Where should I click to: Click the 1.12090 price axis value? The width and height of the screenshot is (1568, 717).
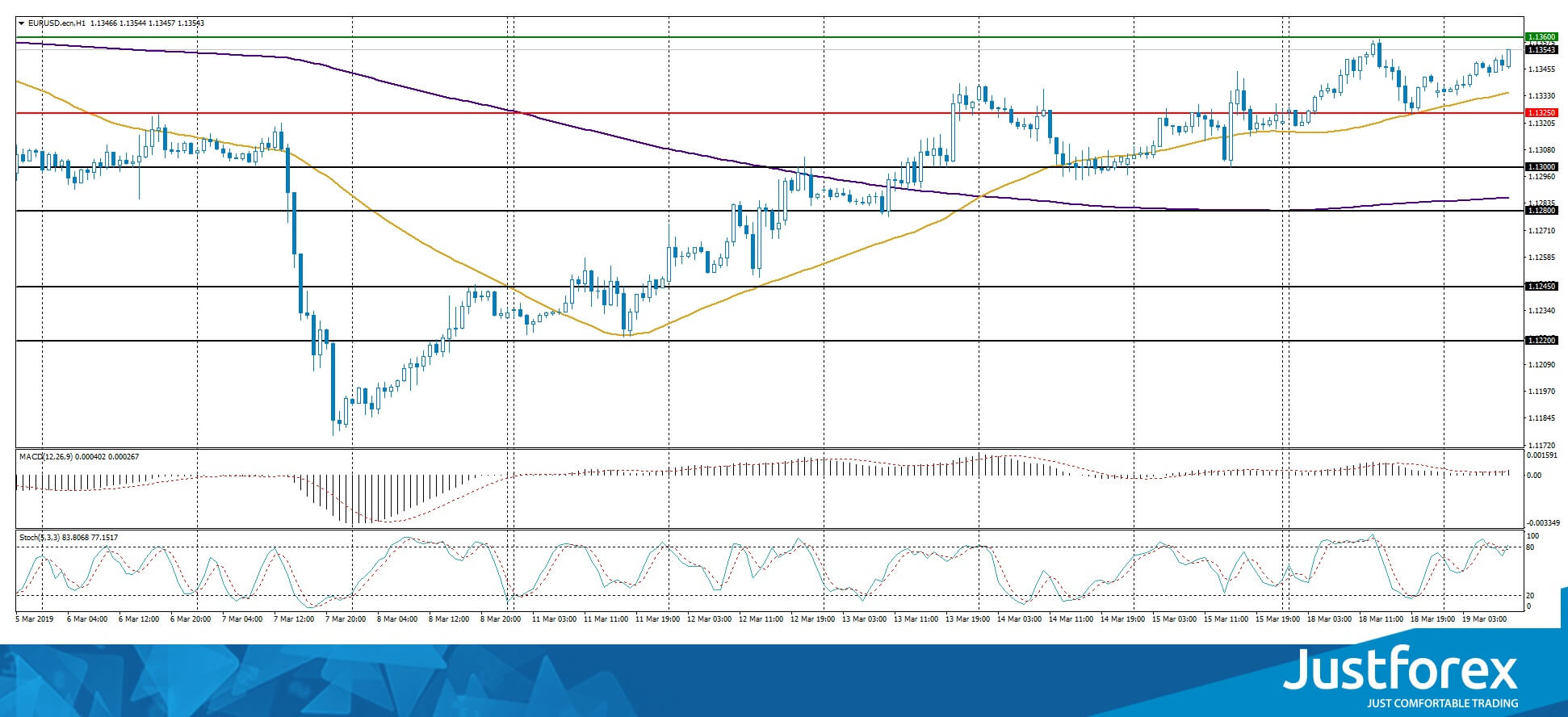(1542, 365)
